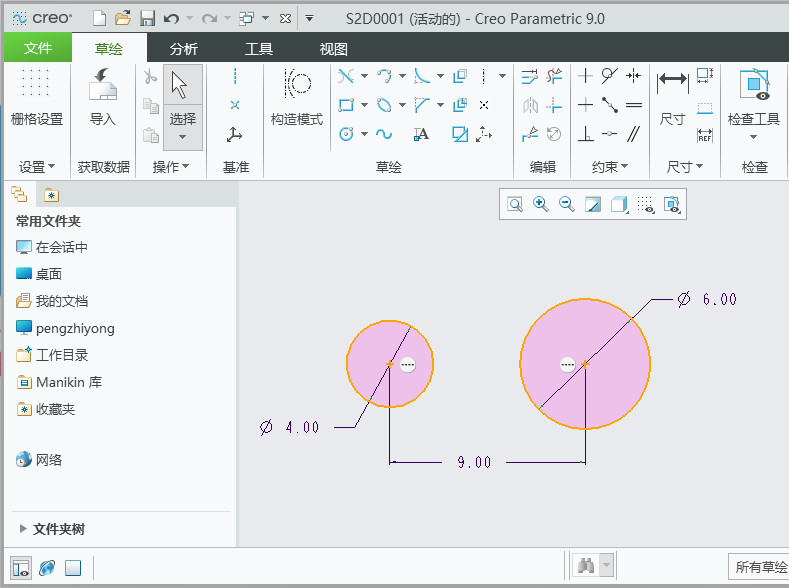Click the Modify tool in Editing group

(529, 76)
